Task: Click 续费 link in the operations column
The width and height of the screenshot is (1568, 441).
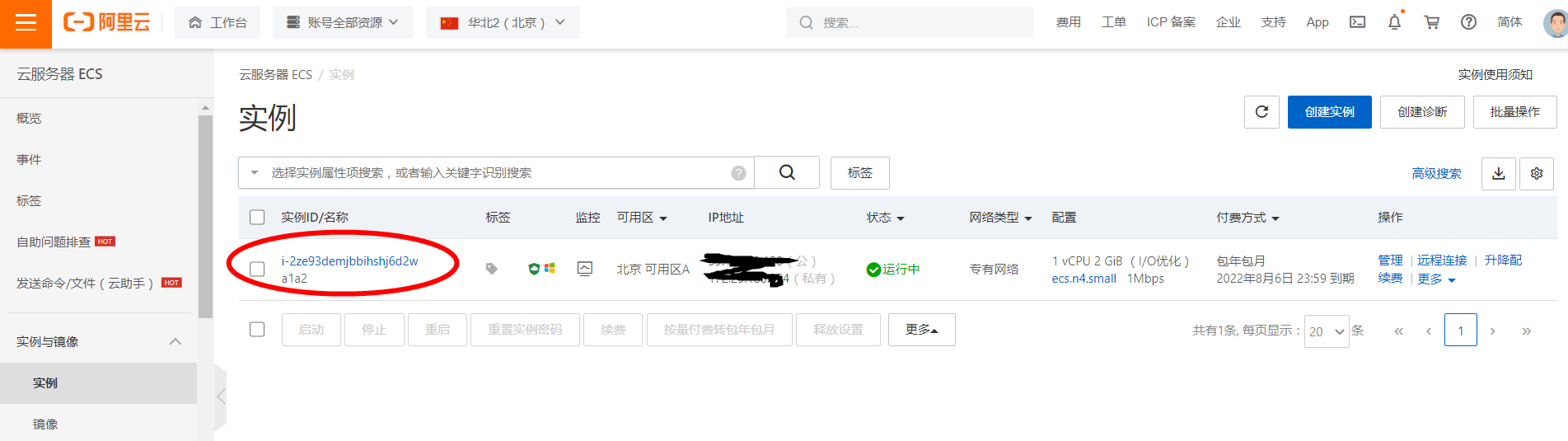Action: click(x=1390, y=279)
